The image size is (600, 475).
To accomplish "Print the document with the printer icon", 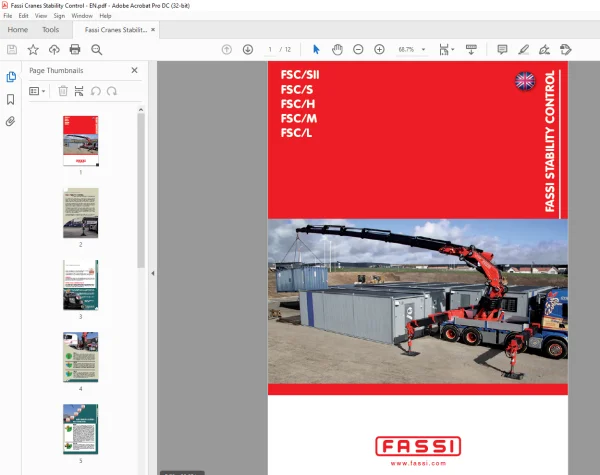I will [75, 49].
